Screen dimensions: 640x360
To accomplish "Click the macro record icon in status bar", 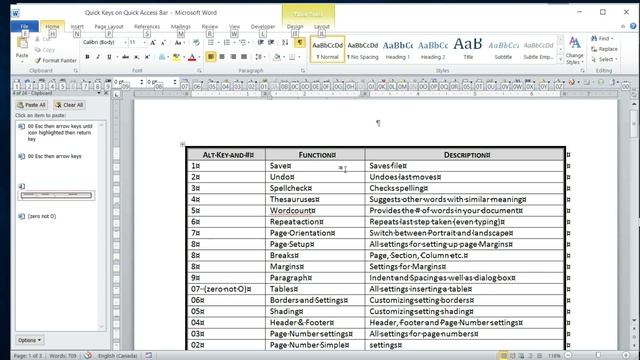I will 149,356.
